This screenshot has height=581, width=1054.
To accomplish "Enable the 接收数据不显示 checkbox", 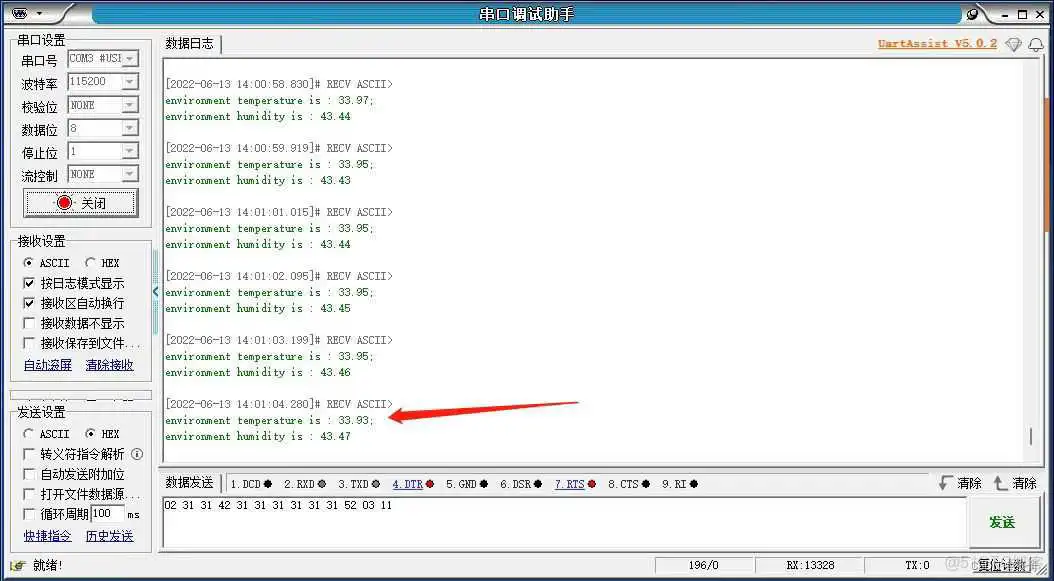I will point(29,324).
